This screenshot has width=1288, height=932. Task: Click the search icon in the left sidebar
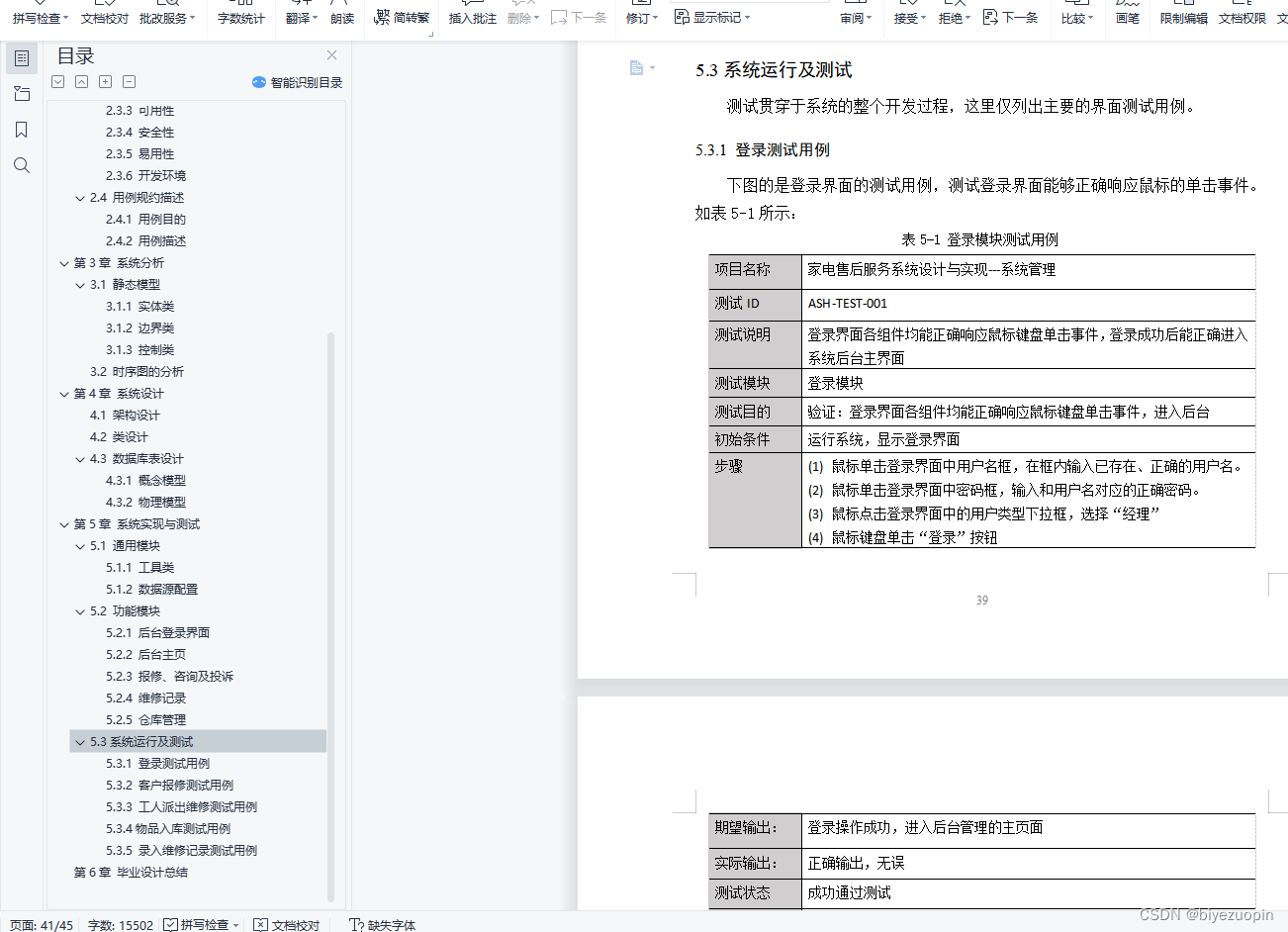pos(22,165)
